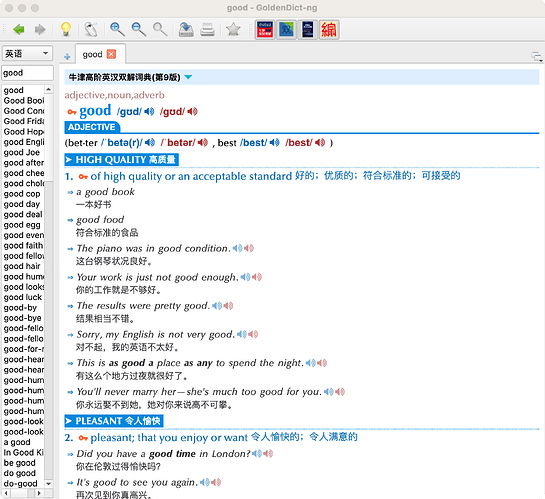The height and width of the screenshot is (499, 545).
Task: Play the blue audio for 'The piano was in good condition'
Action: [237, 248]
